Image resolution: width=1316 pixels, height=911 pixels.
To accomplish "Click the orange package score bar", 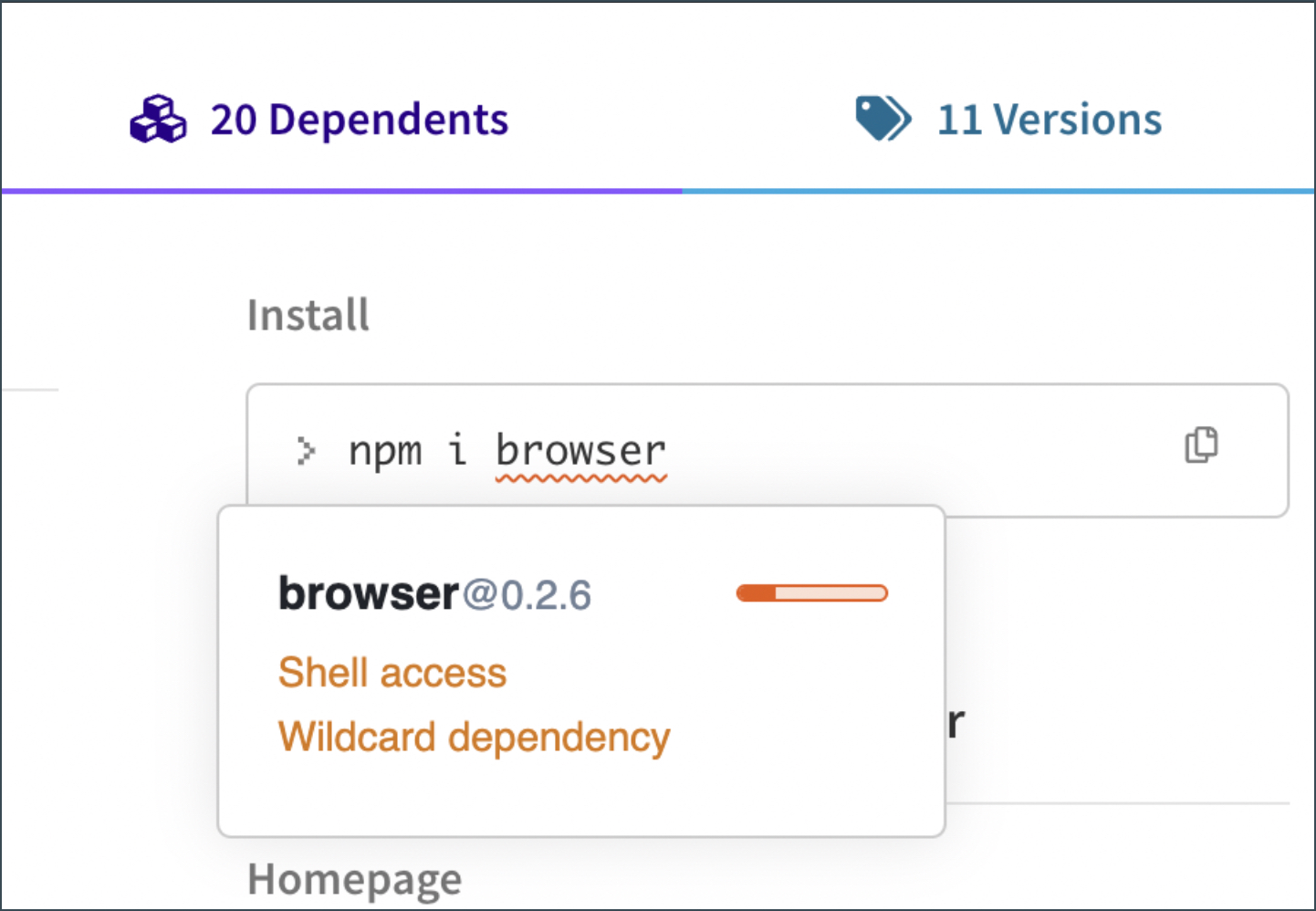I will (x=811, y=593).
